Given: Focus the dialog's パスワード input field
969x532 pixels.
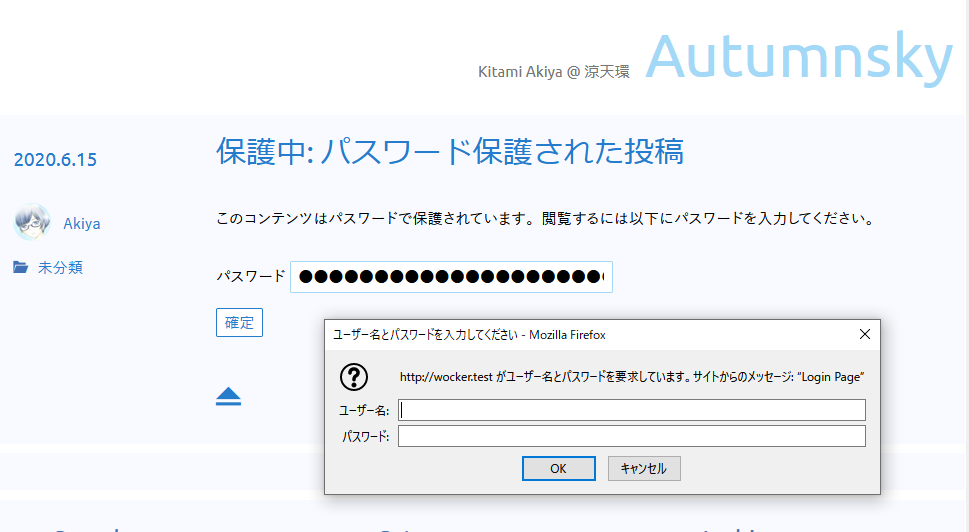Looking at the screenshot, I should 631,436.
